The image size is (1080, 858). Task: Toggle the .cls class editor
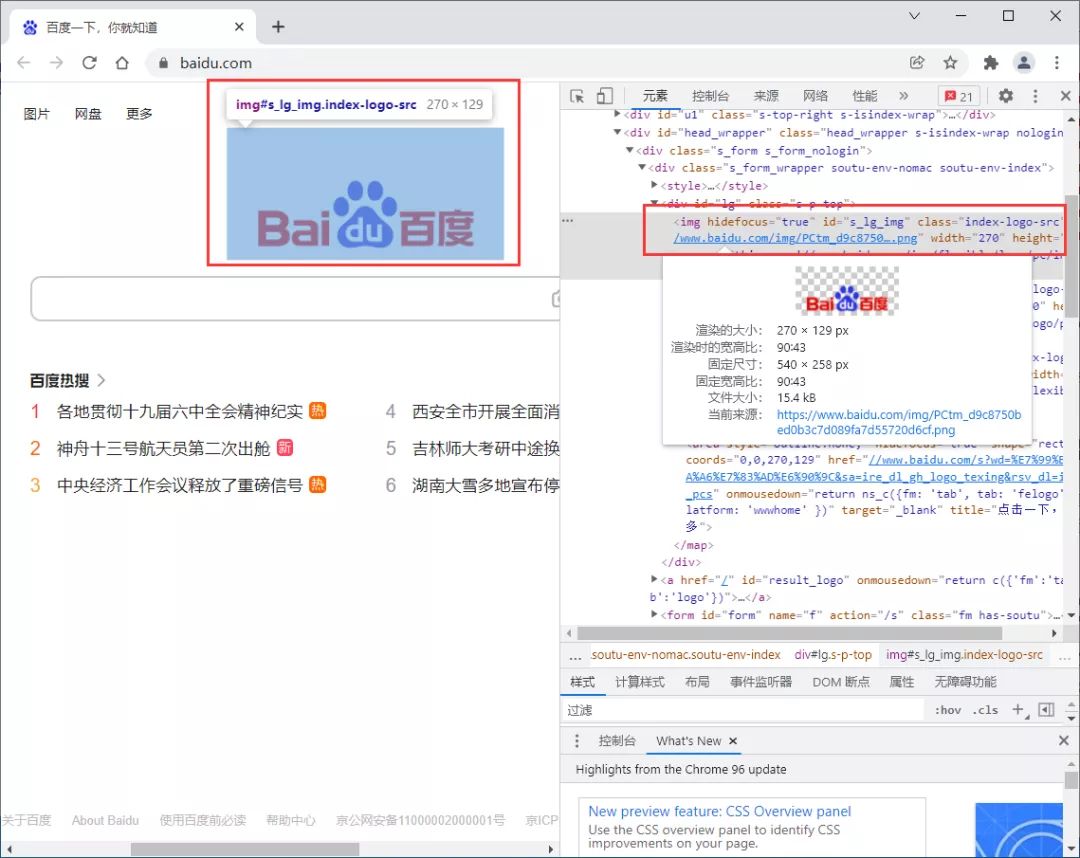tap(986, 710)
